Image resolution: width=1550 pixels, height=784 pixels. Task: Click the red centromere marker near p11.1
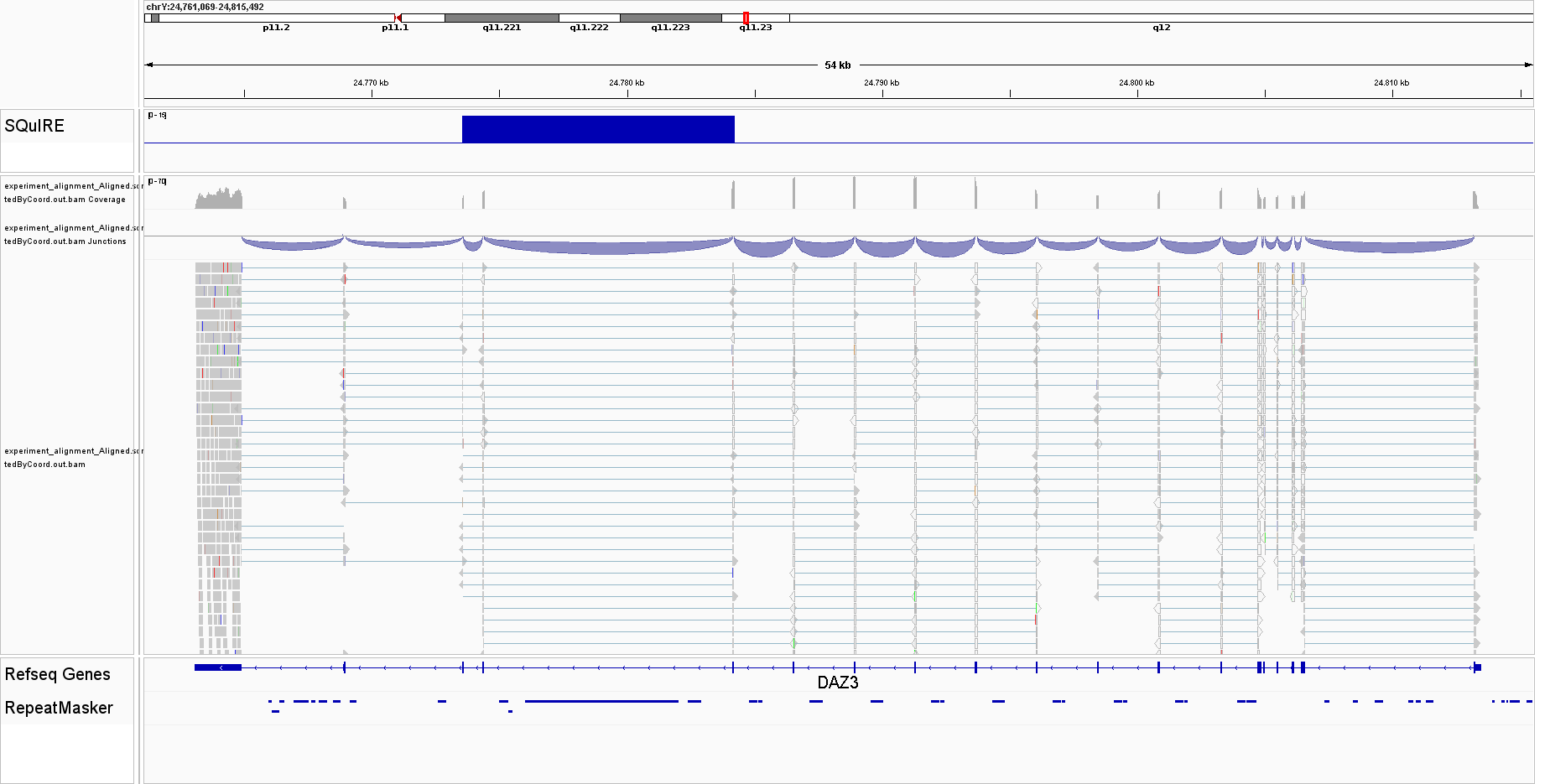point(398,18)
